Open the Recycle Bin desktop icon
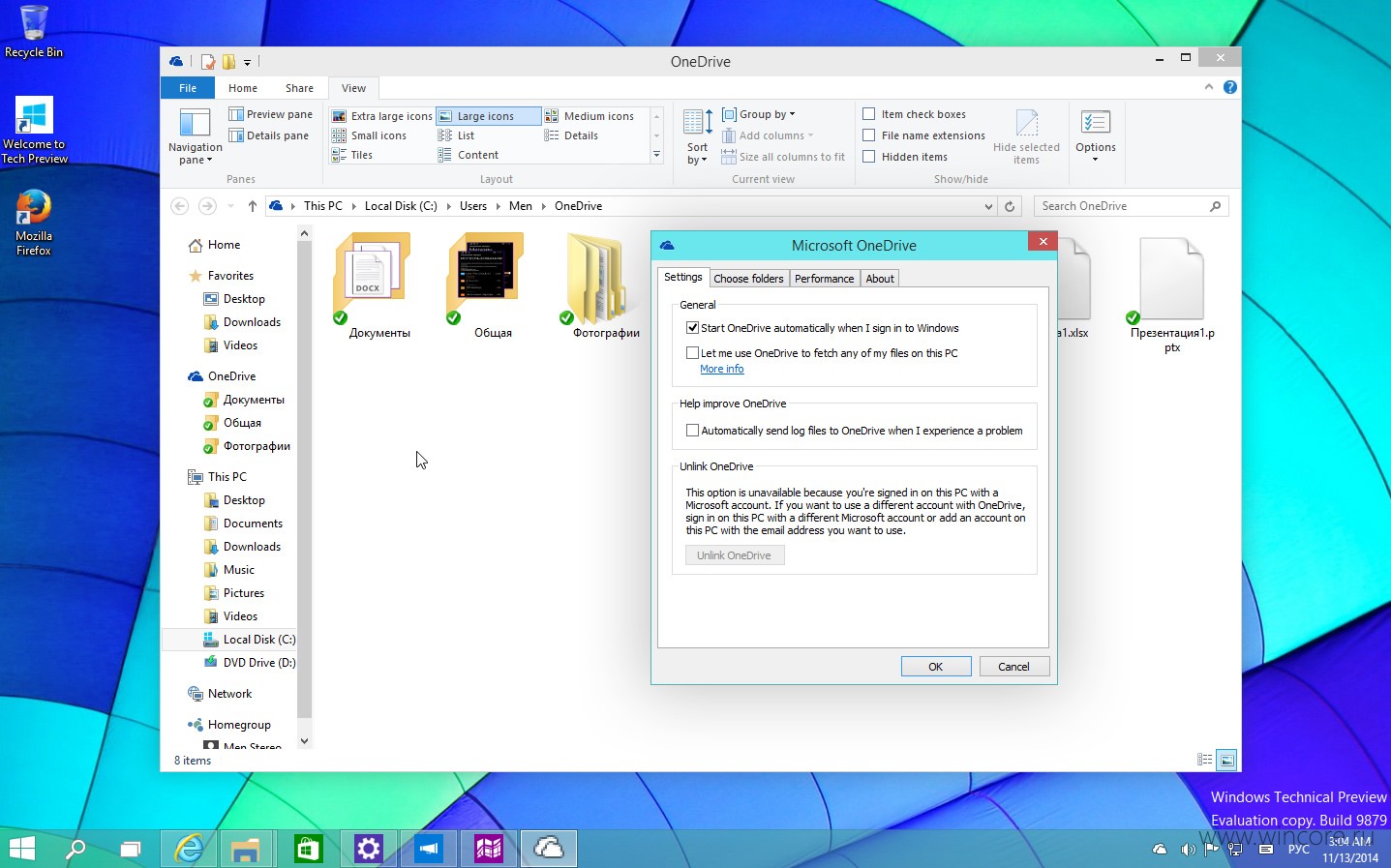This screenshot has width=1391, height=868. pyautogui.click(x=34, y=31)
